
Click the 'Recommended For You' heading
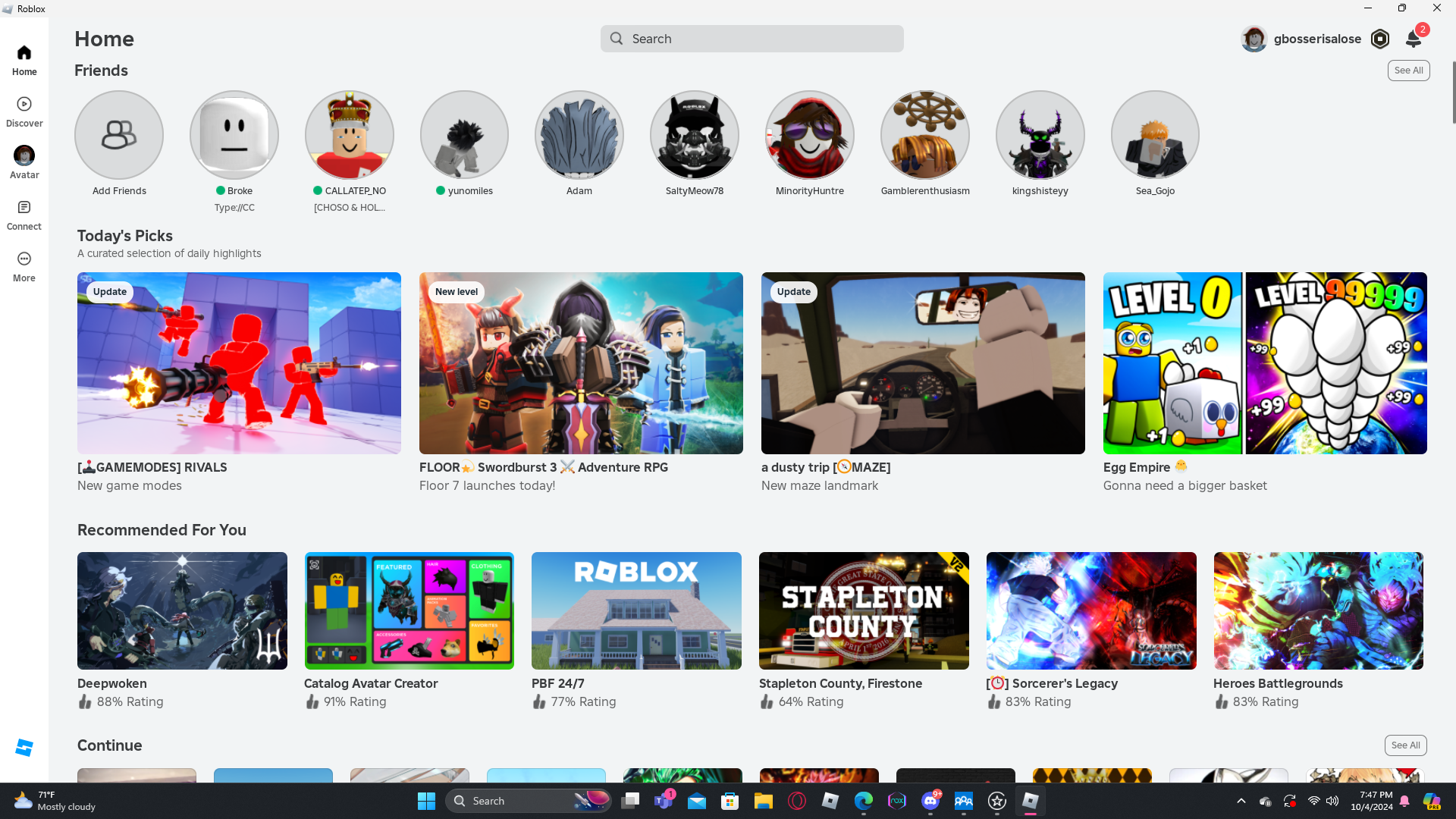162,530
